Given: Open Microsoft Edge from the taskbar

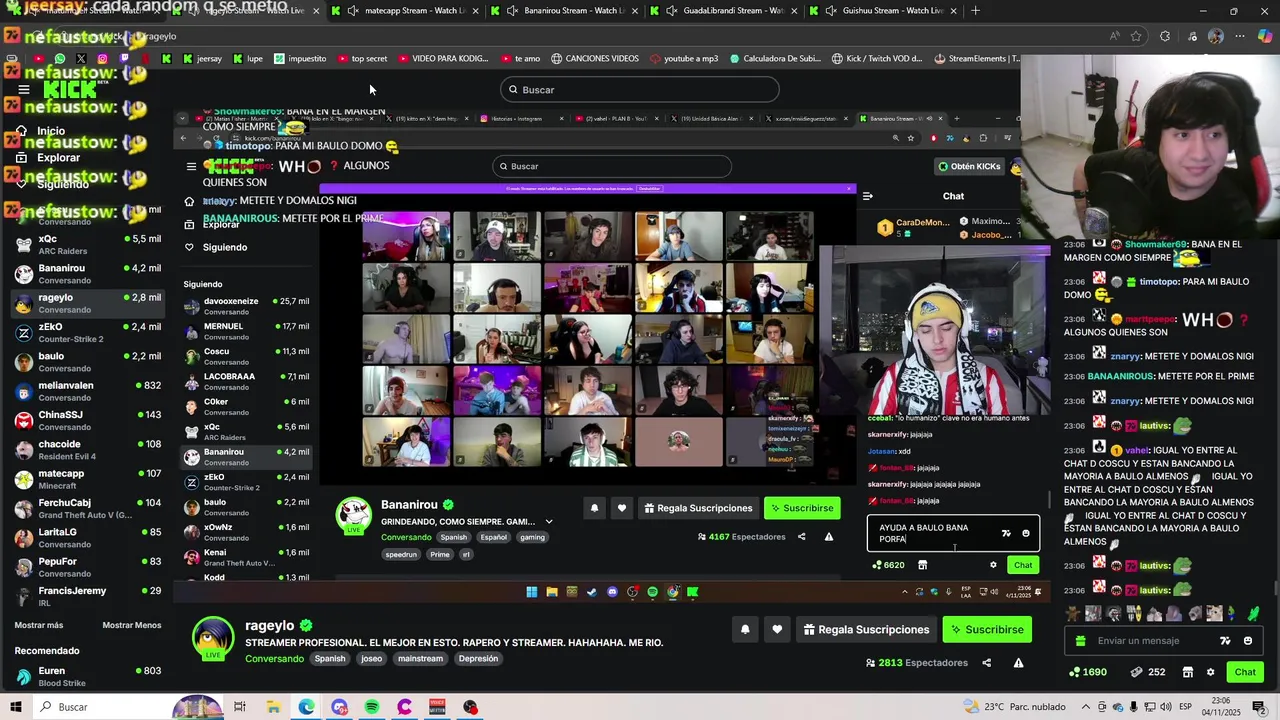Looking at the screenshot, I should [306, 707].
